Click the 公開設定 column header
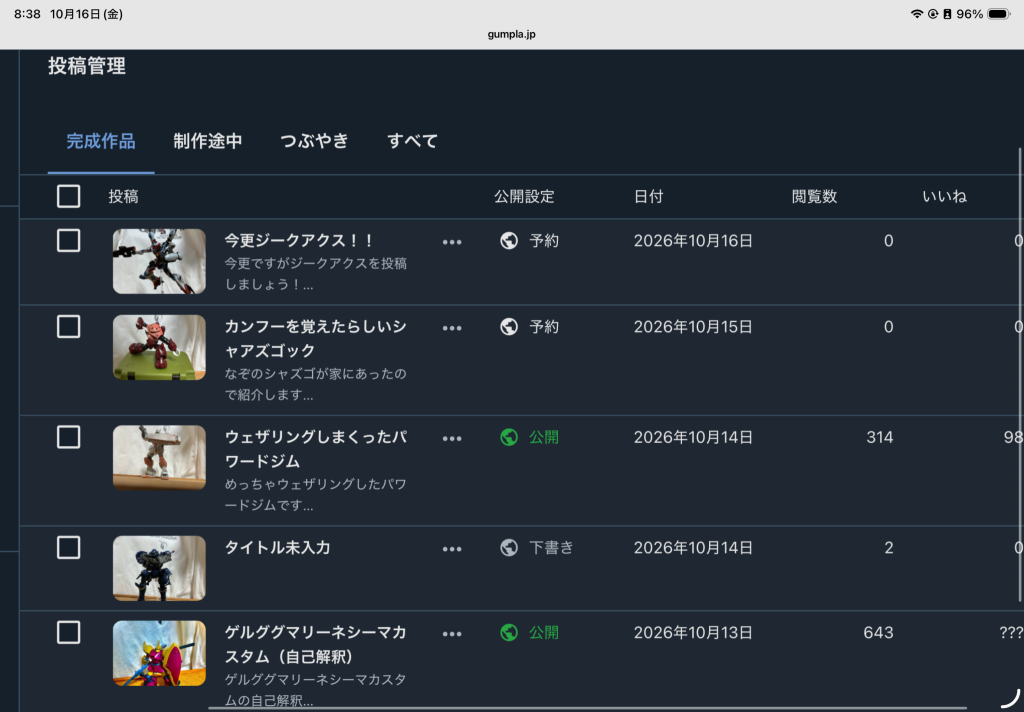1024x712 pixels. coord(524,197)
